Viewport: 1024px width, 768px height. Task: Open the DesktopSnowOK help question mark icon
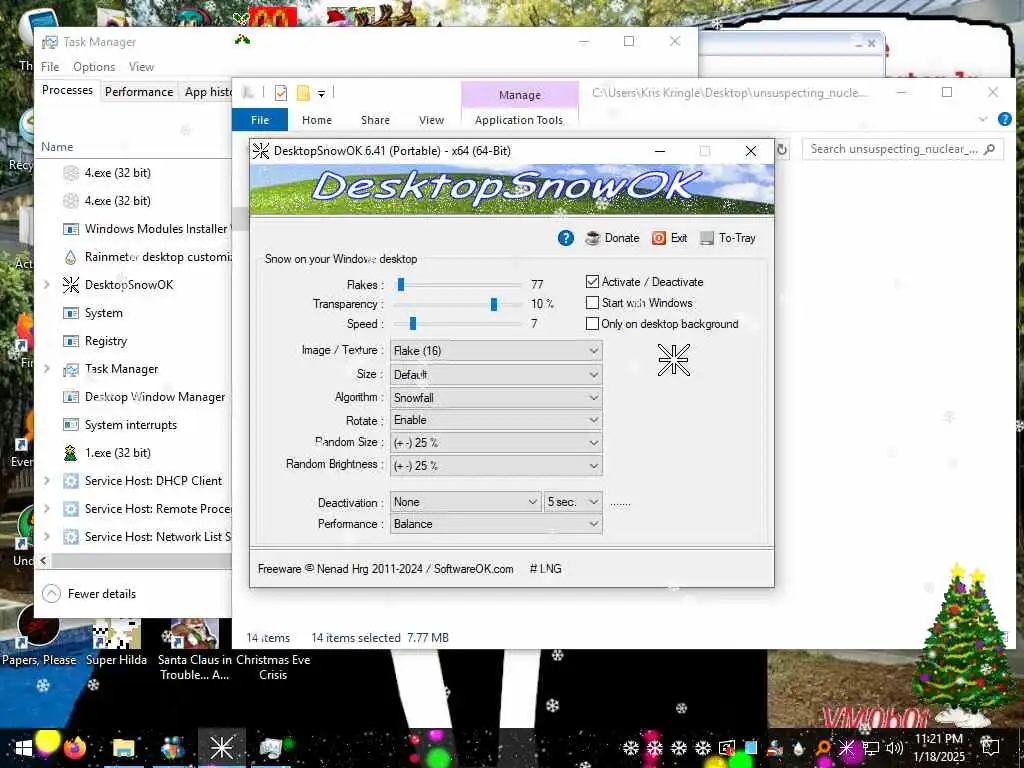pyautogui.click(x=566, y=238)
